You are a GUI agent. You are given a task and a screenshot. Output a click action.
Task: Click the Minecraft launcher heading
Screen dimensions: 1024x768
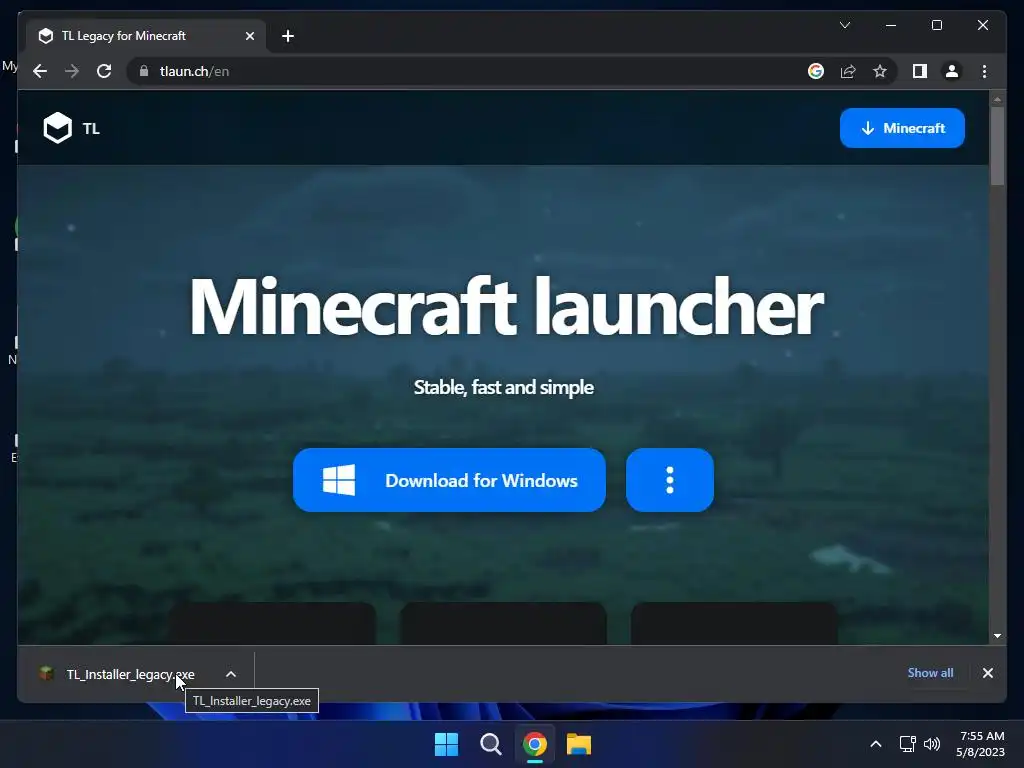pos(506,306)
